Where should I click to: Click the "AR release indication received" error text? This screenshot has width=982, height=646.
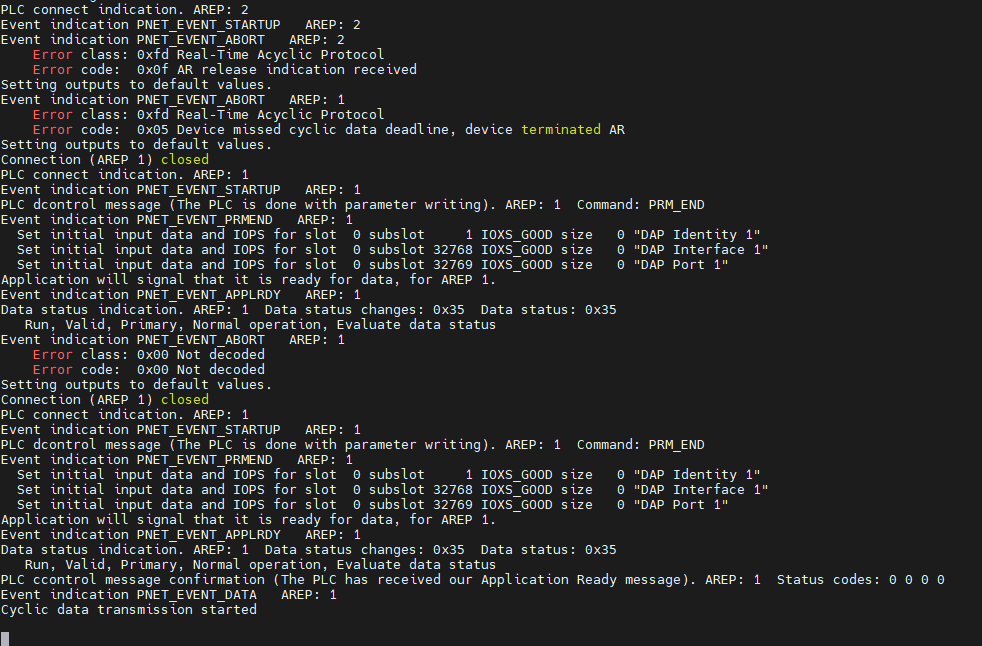(x=297, y=69)
